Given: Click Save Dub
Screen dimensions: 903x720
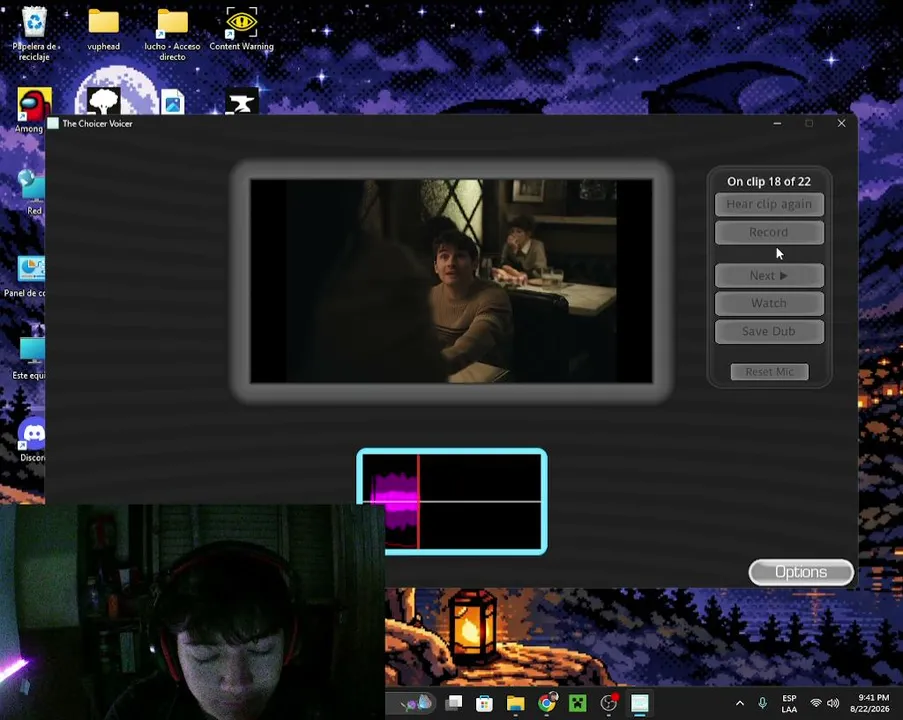Looking at the screenshot, I should pyautogui.click(x=769, y=332).
